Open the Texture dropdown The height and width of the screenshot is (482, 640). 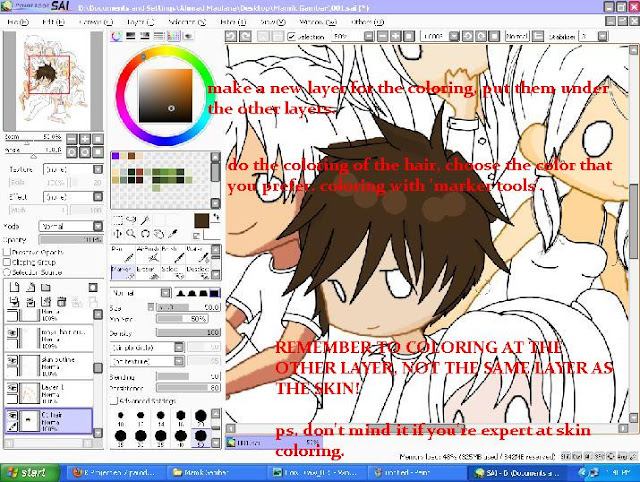coord(98,169)
